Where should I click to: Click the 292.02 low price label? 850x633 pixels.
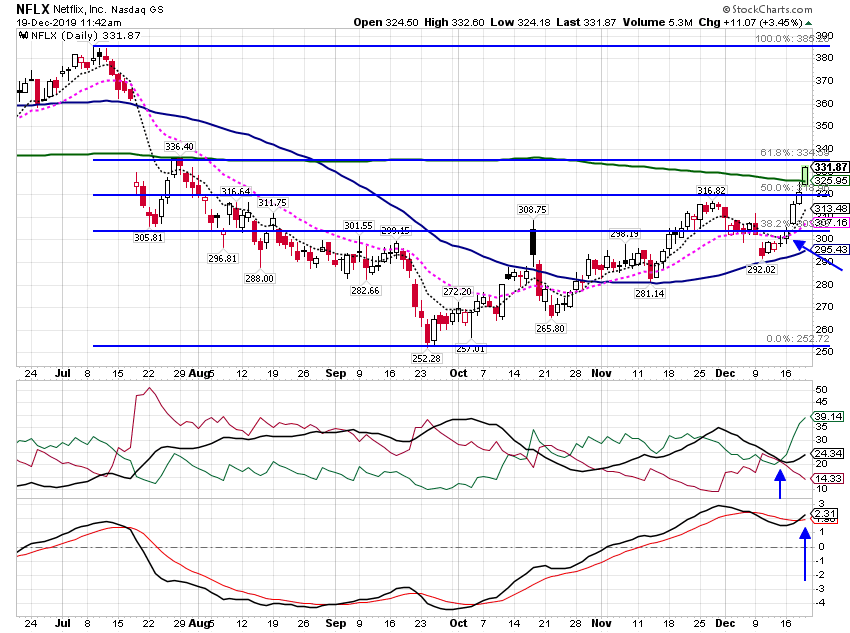point(762,269)
